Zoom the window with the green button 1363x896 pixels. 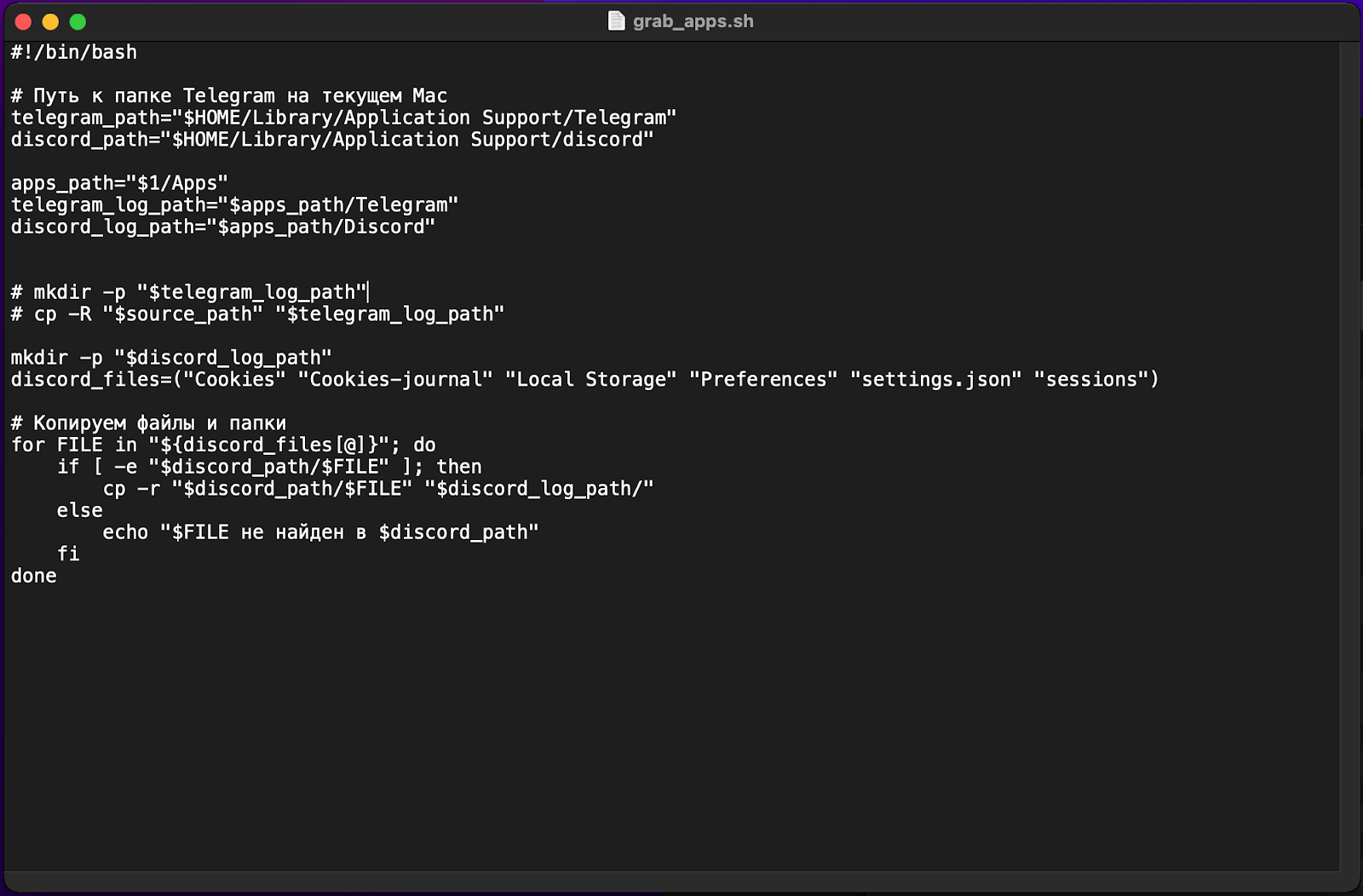point(78,22)
